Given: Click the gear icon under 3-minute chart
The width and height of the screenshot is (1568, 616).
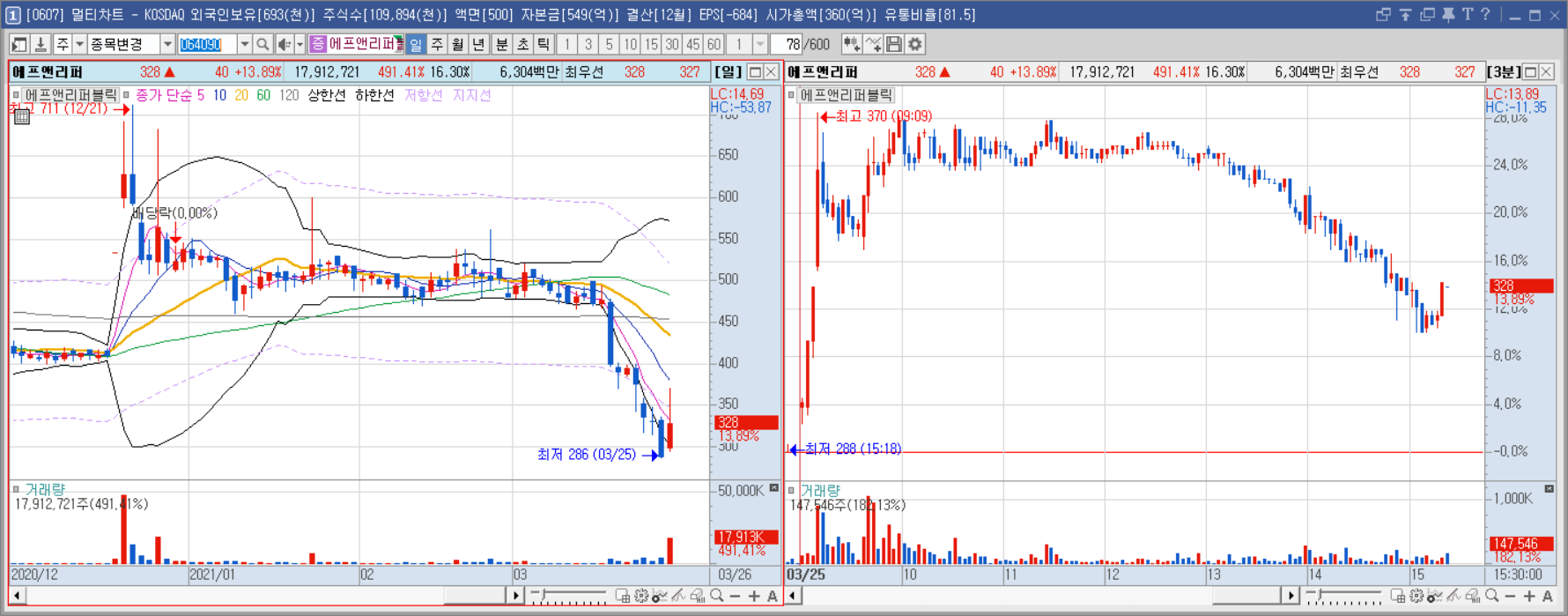Looking at the screenshot, I should pyautogui.click(x=1416, y=597).
